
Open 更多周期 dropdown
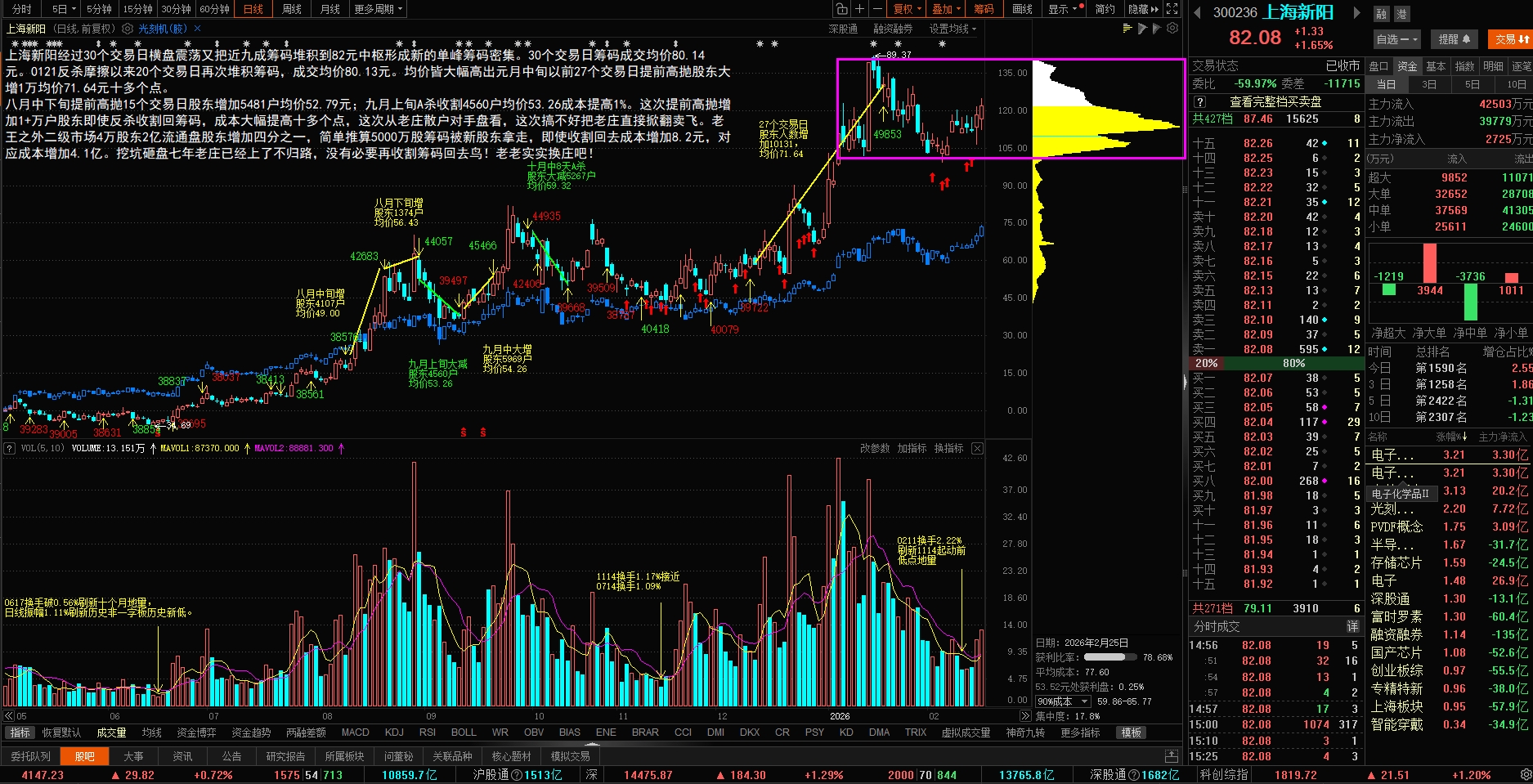pyautogui.click(x=378, y=9)
